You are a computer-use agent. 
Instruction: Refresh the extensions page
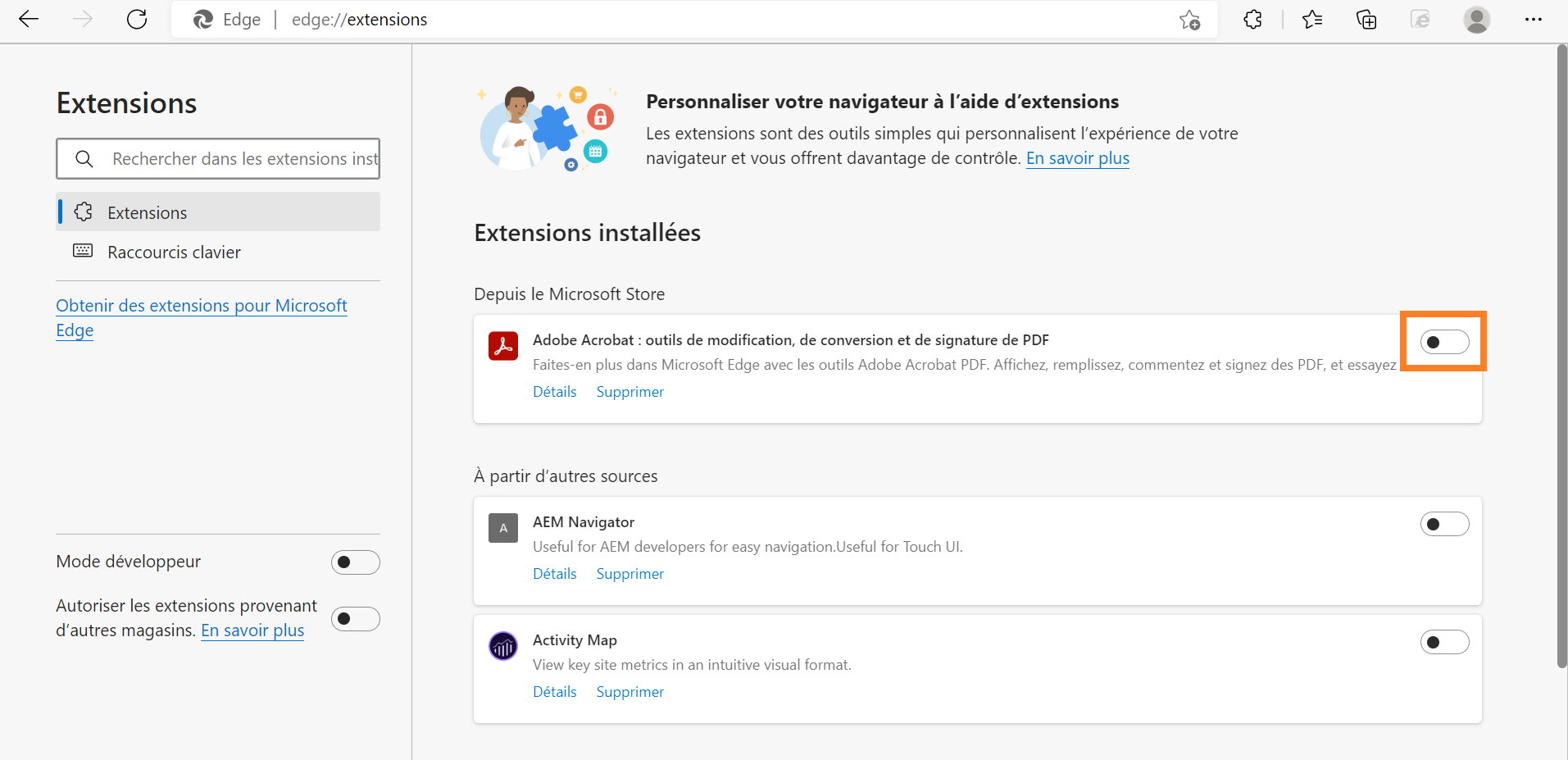coord(136,19)
